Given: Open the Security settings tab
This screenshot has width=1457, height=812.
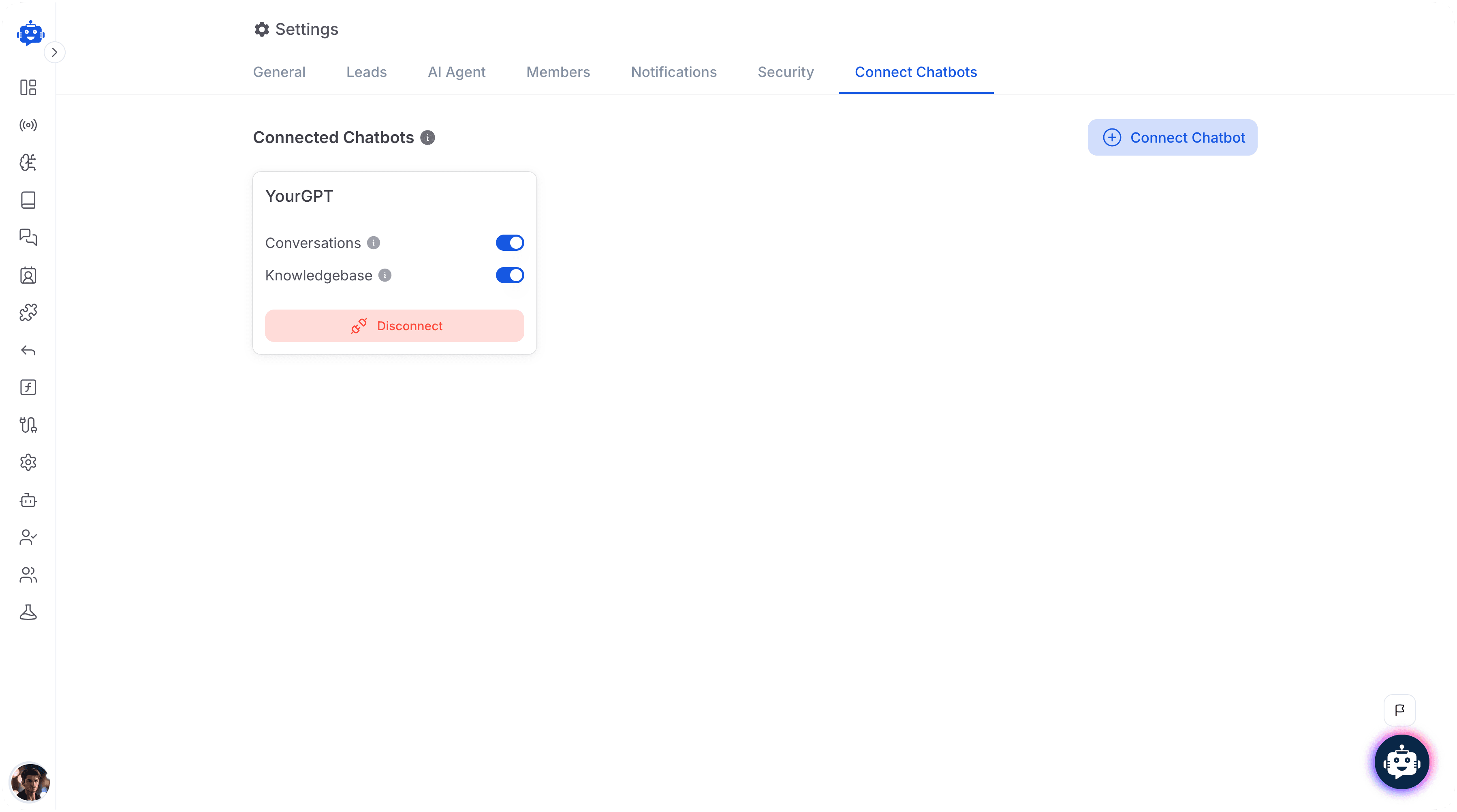Looking at the screenshot, I should tap(786, 72).
